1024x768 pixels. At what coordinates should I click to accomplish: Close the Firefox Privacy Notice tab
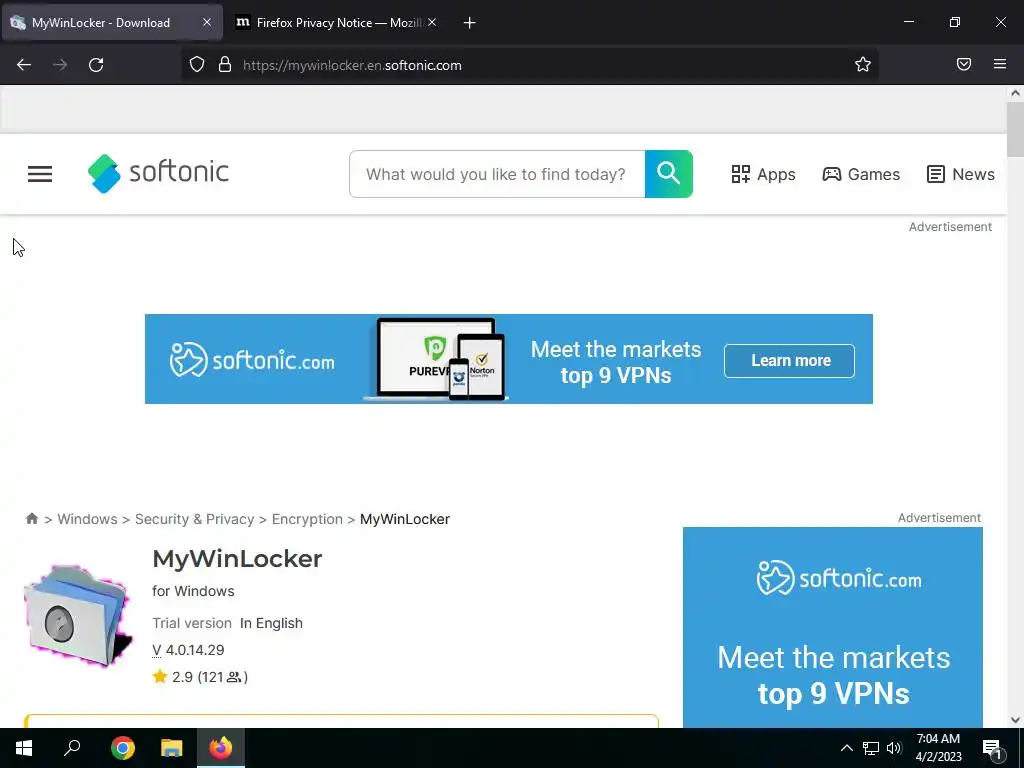click(x=432, y=22)
